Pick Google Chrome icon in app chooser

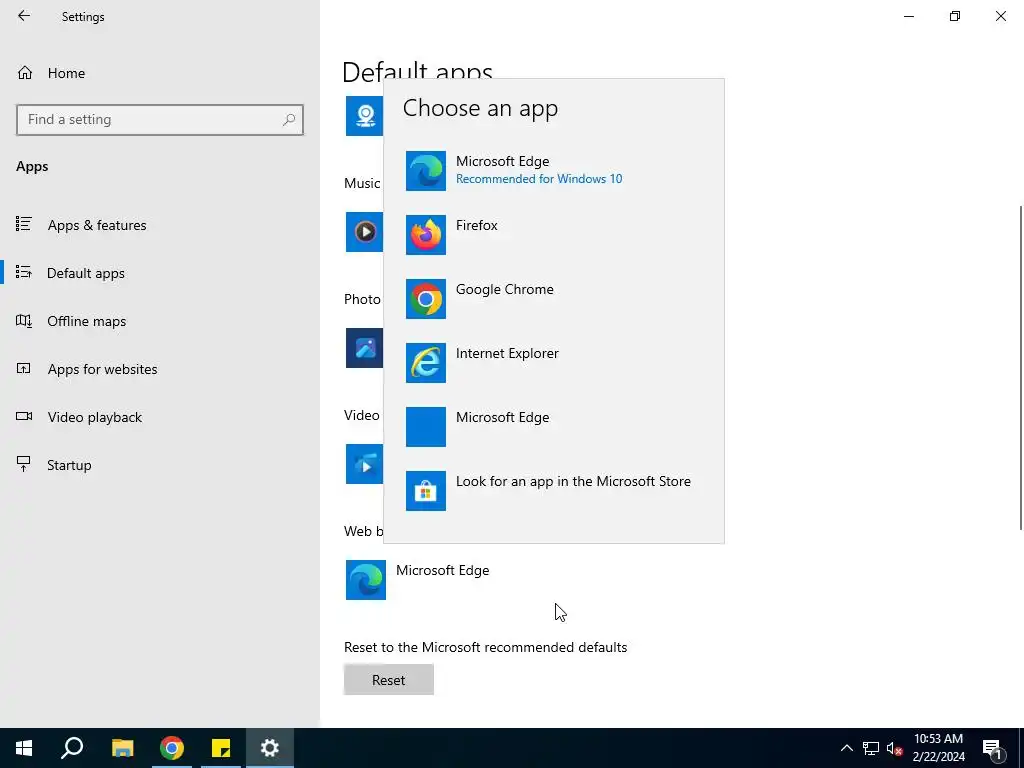[426, 299]
